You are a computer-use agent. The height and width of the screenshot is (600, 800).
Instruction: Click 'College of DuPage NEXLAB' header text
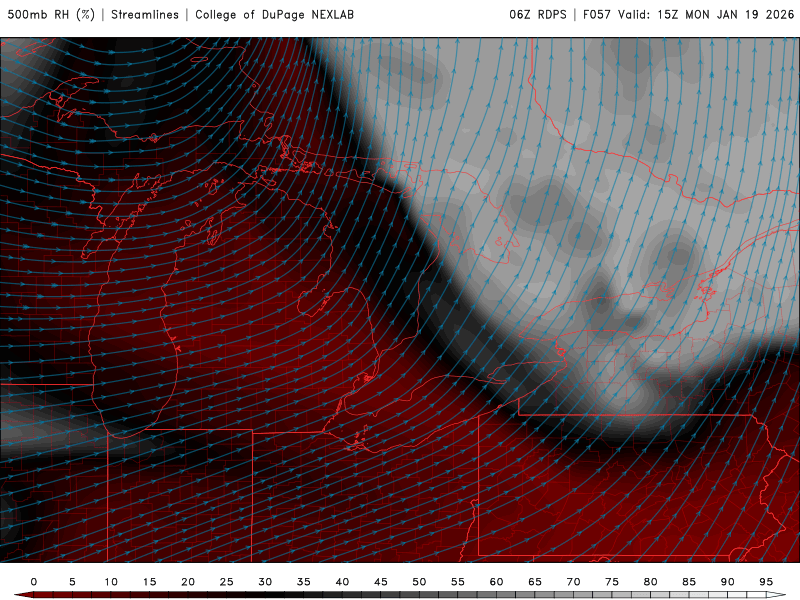274,14
